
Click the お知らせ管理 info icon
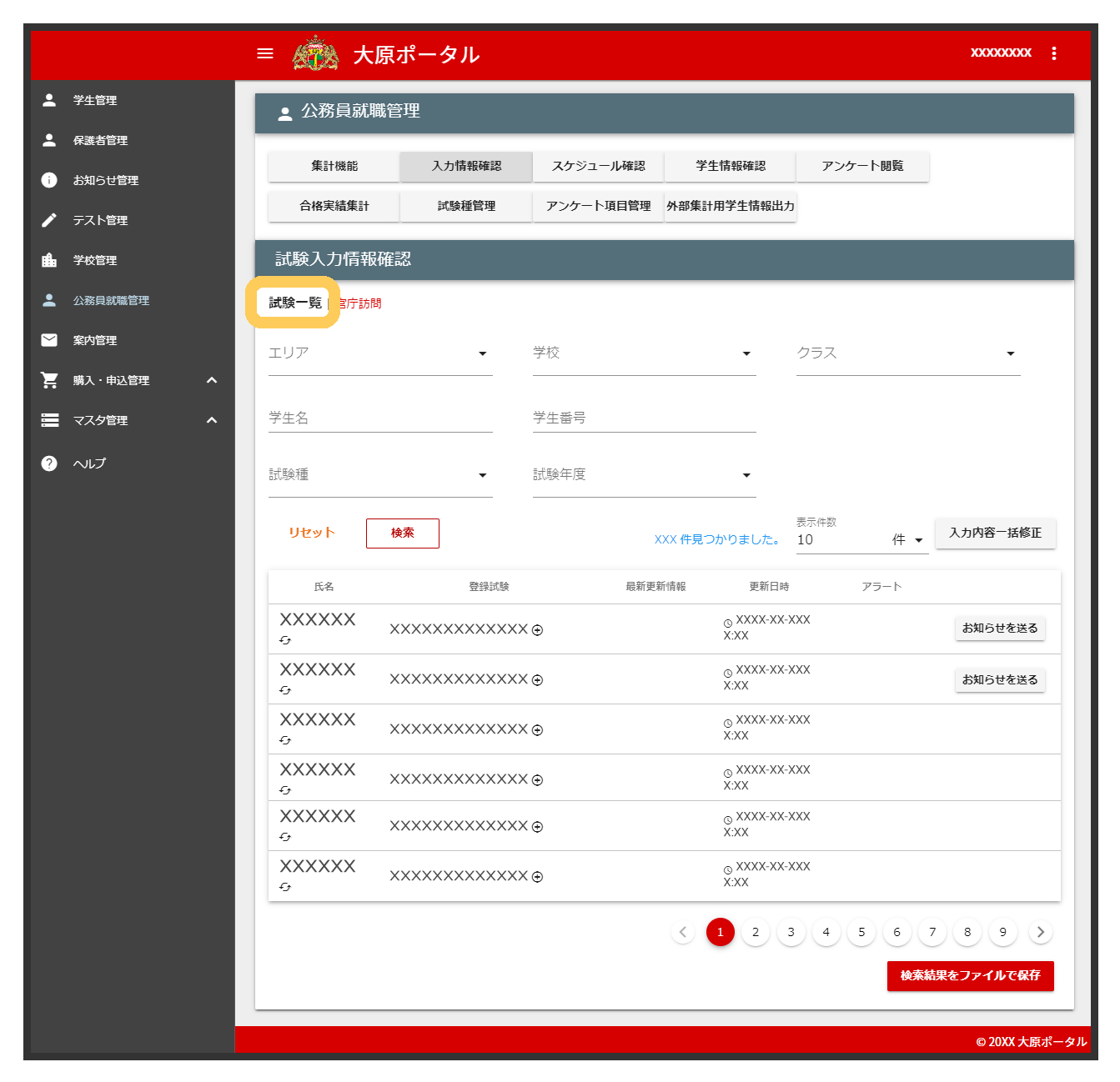(x=49, y=180)
